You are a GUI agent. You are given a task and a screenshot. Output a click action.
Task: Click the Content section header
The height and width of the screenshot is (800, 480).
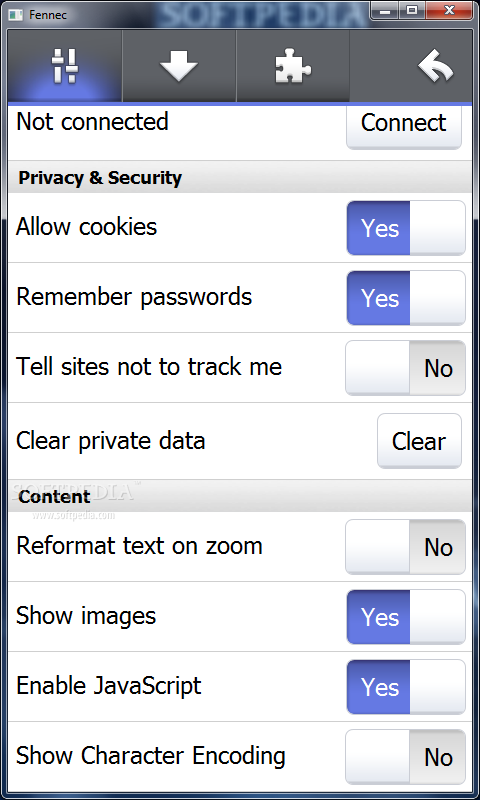pos(240,496)
